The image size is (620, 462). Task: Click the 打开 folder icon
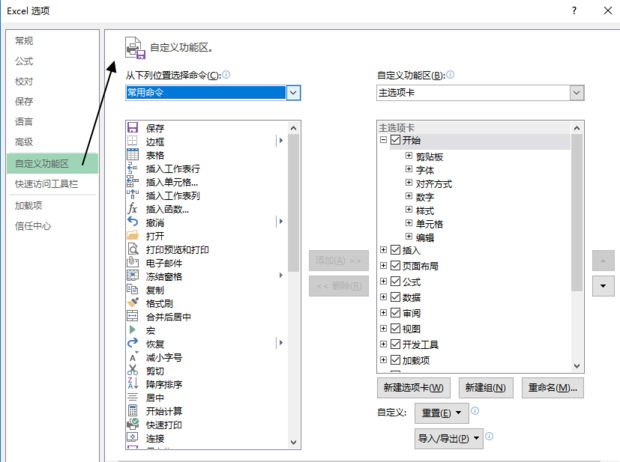[x=132, y=236]
